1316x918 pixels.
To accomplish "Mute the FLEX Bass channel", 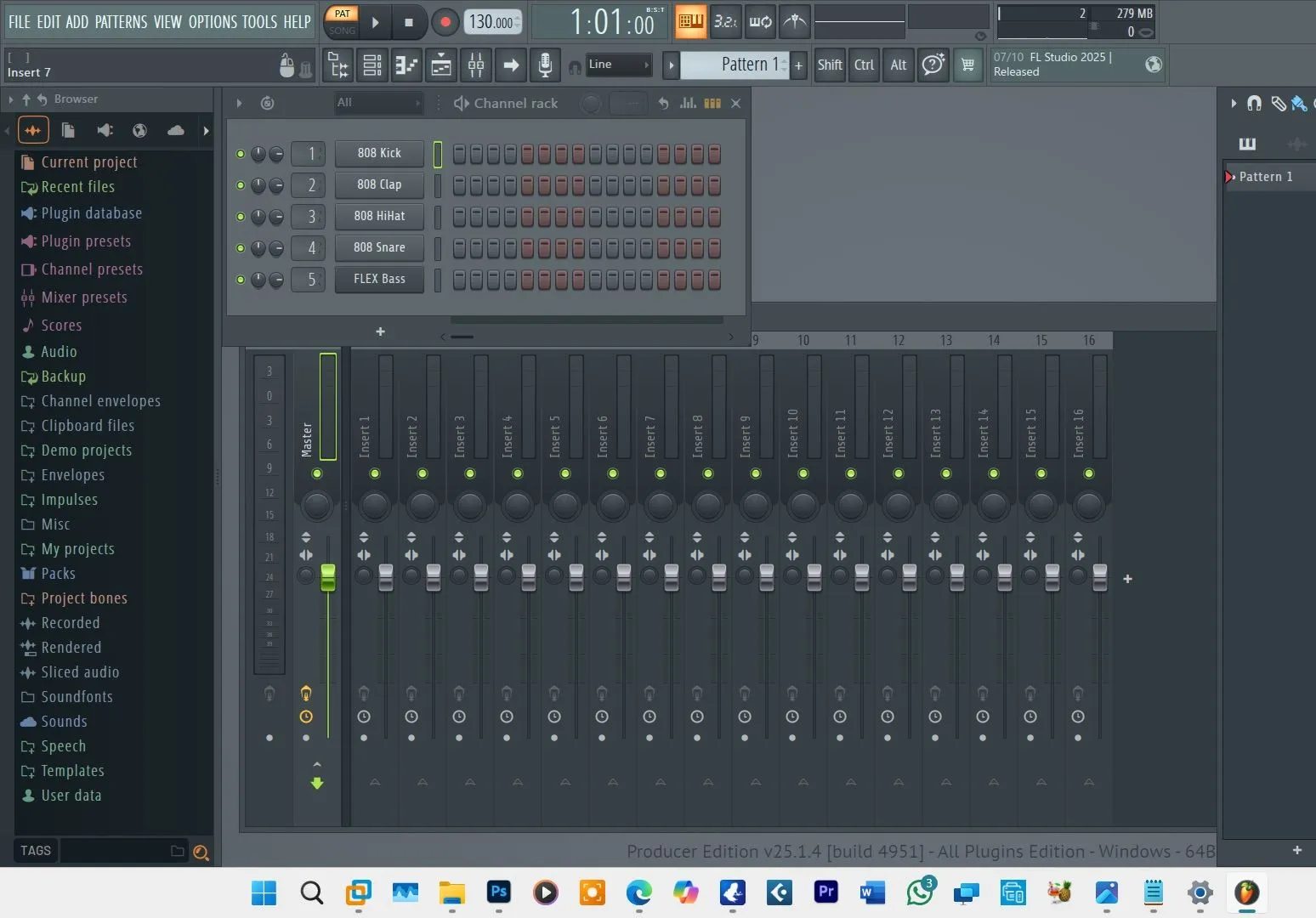I will [241, 280].
